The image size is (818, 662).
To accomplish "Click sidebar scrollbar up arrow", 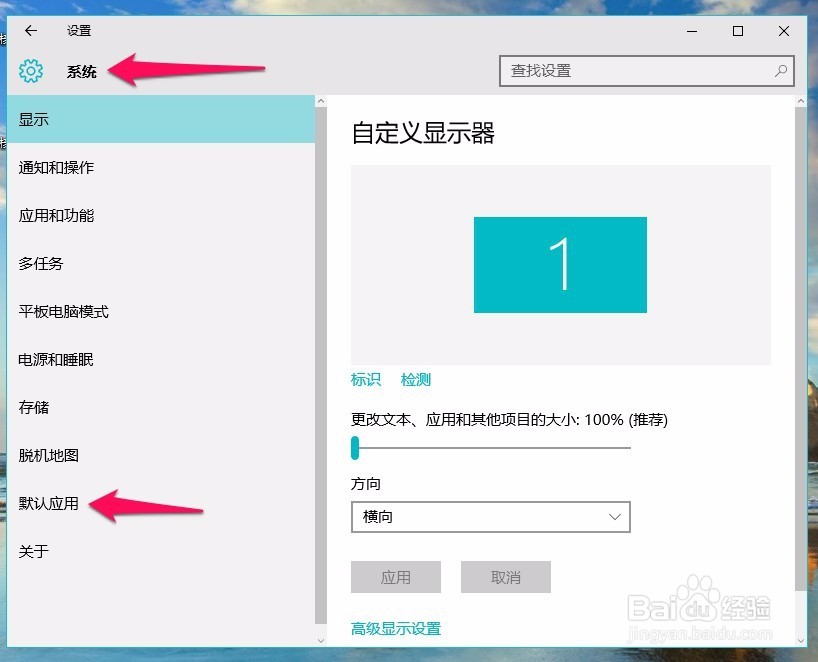I will click(321, 101).
